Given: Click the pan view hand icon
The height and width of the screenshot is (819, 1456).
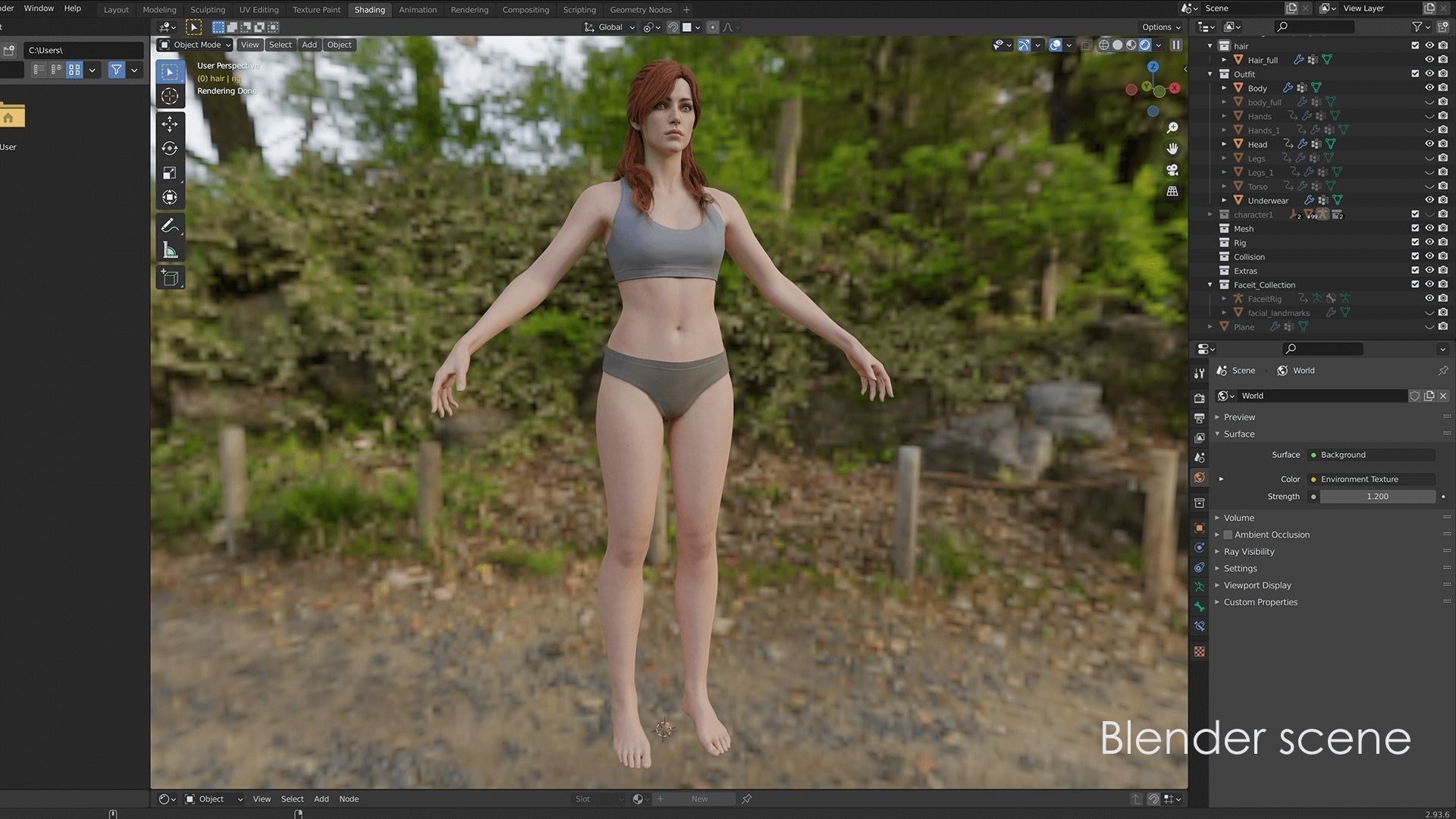Looking at the screenshot, I should [x=1172, y=149].
